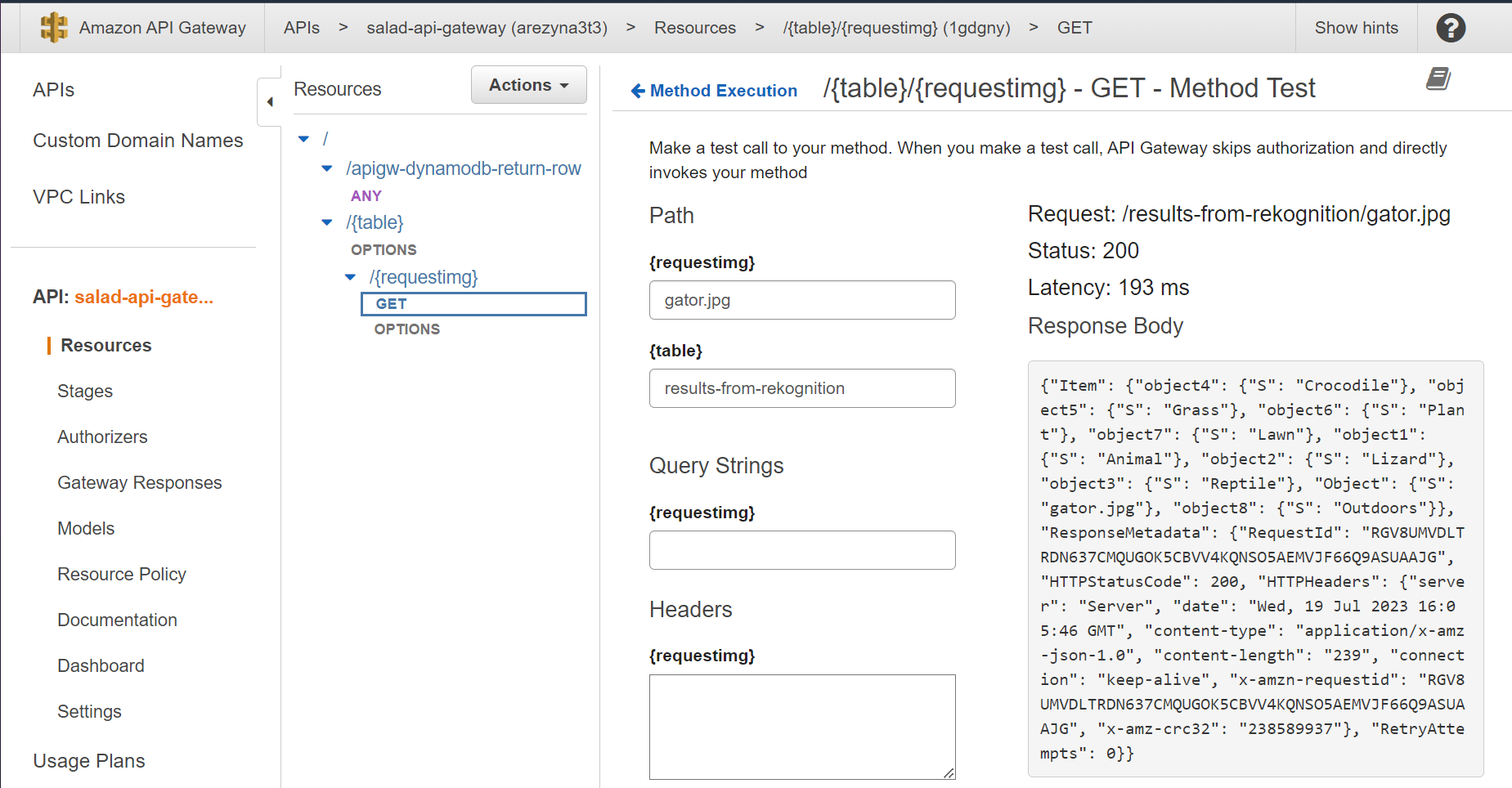Click the Amazon API Gateway logo icon

pyautogui.click(x=54, y=28)
